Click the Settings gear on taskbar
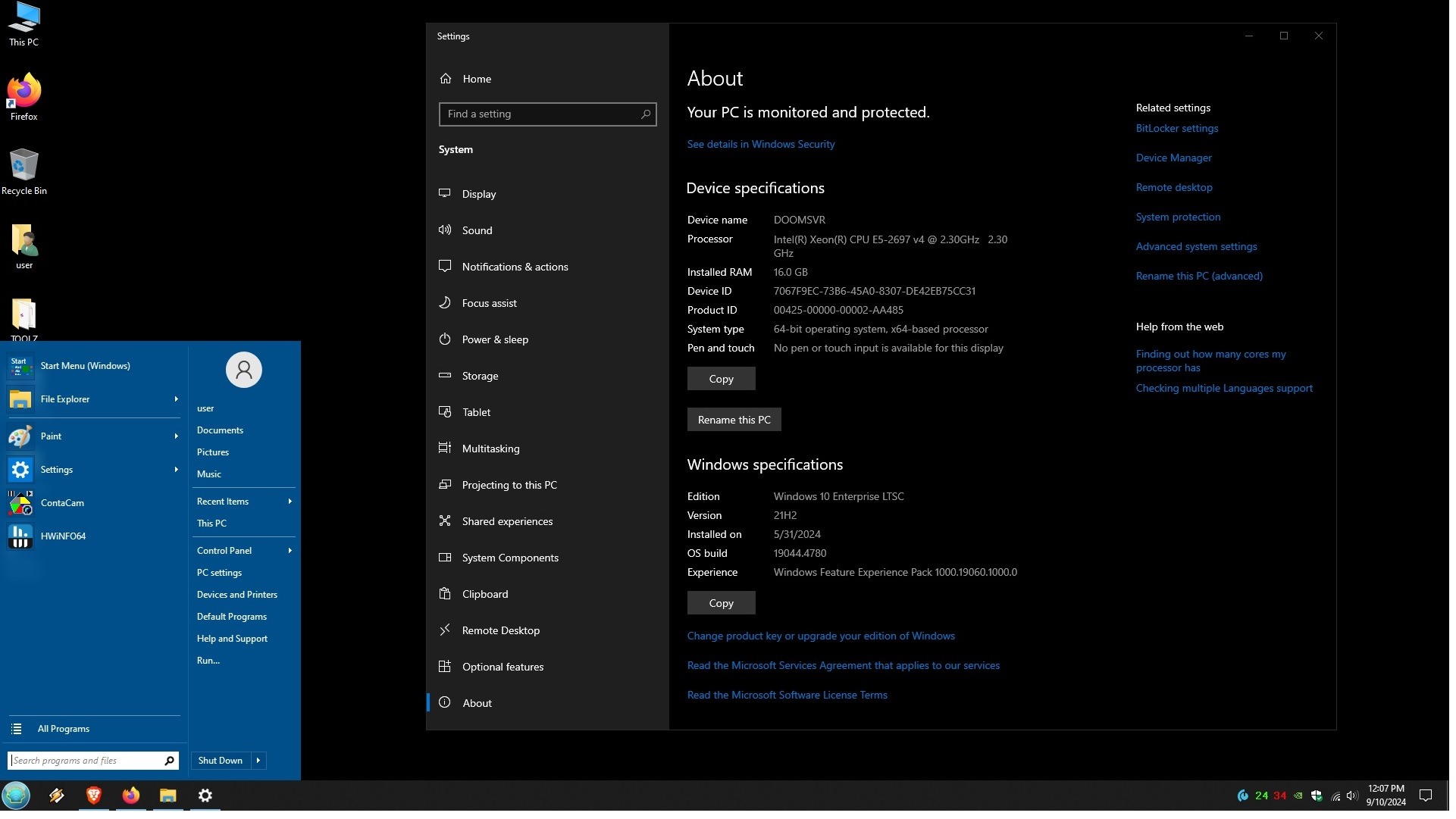The height and width of the screenshot is (819, 1456). click(205, 795)
